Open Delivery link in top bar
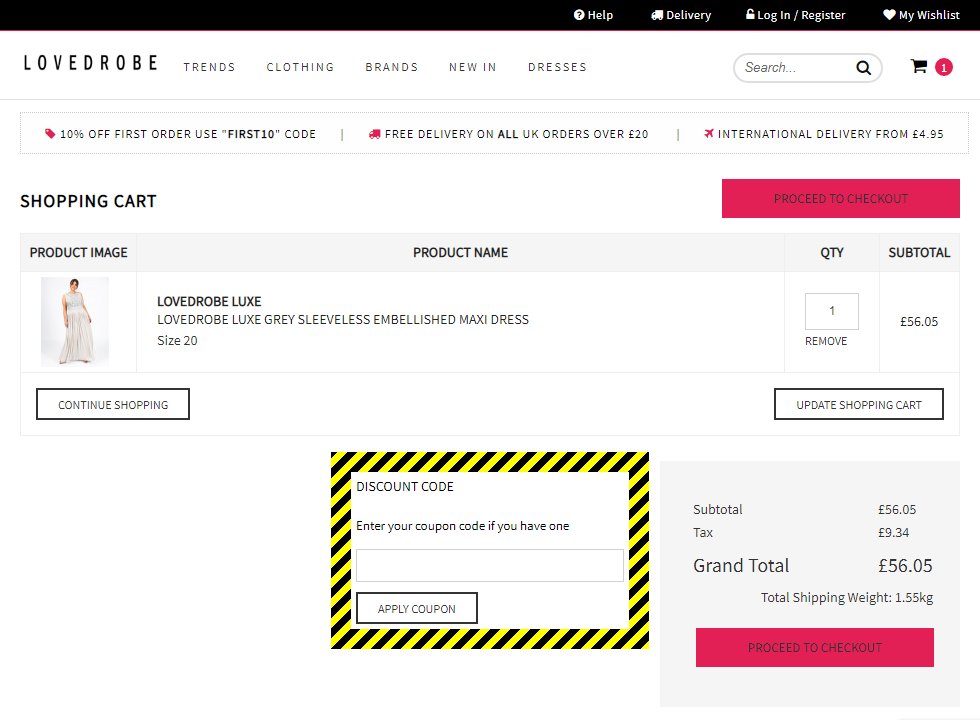Viewport: 980px width, 720px height. 681,15
